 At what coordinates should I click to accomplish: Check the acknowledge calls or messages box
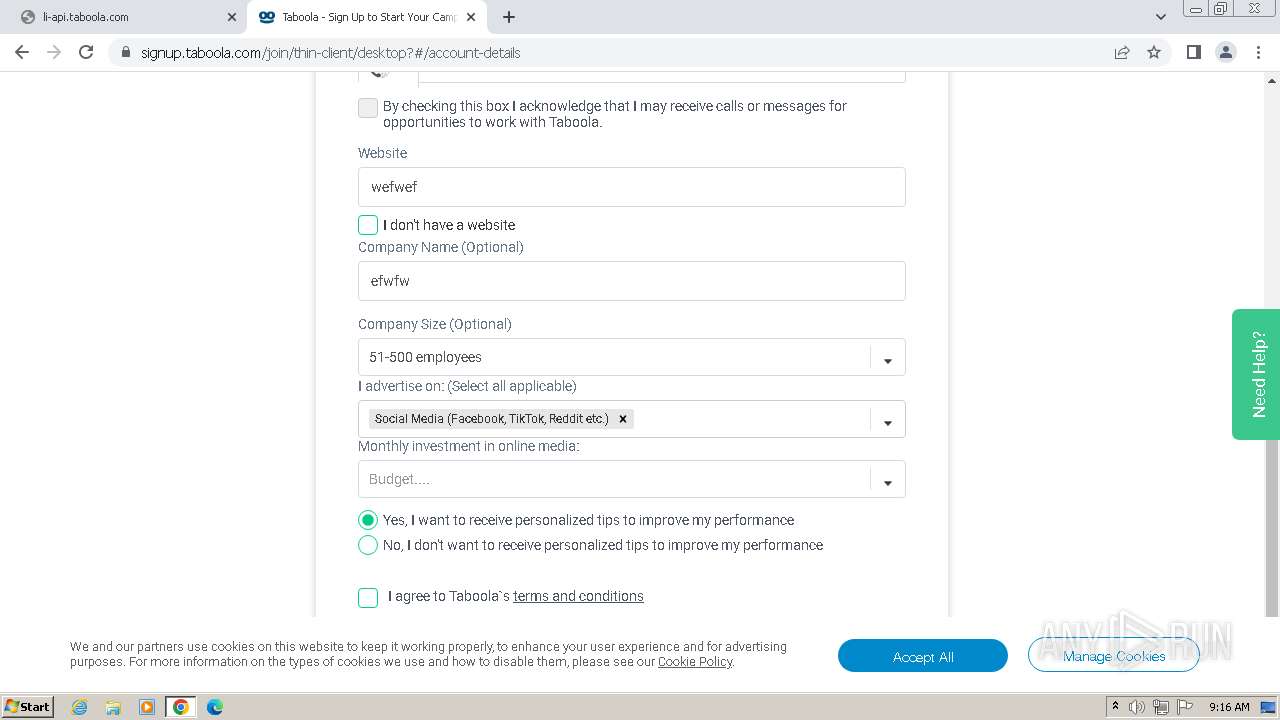(368, 108)
